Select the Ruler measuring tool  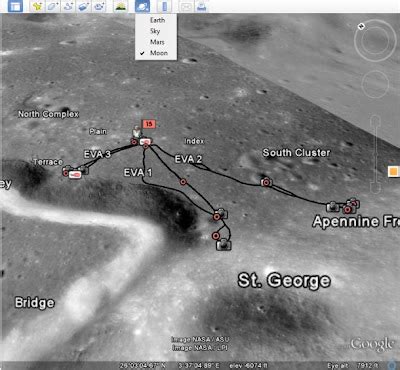pos(164,6)
